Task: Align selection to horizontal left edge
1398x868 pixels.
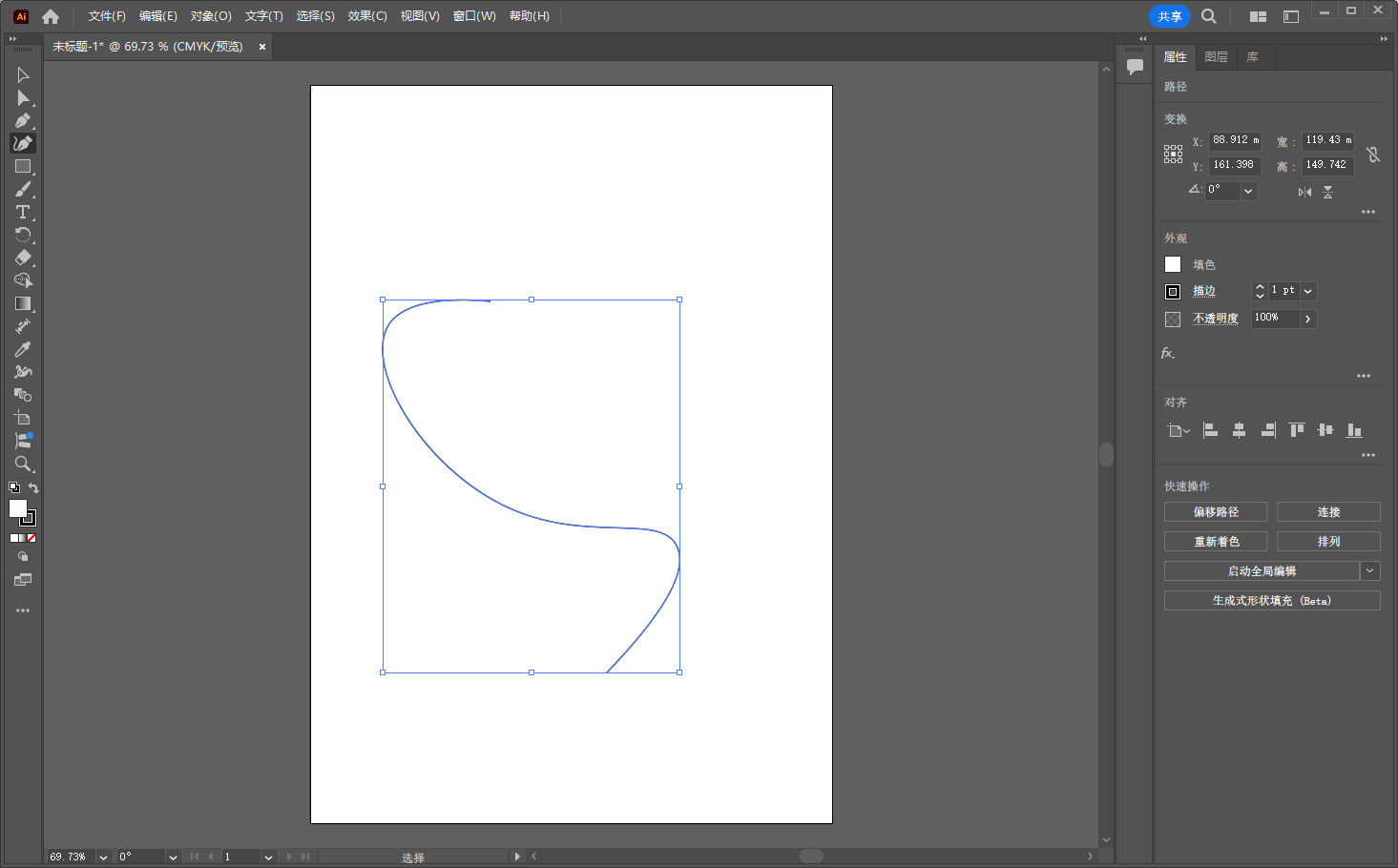Action: tap(1210, 430)
